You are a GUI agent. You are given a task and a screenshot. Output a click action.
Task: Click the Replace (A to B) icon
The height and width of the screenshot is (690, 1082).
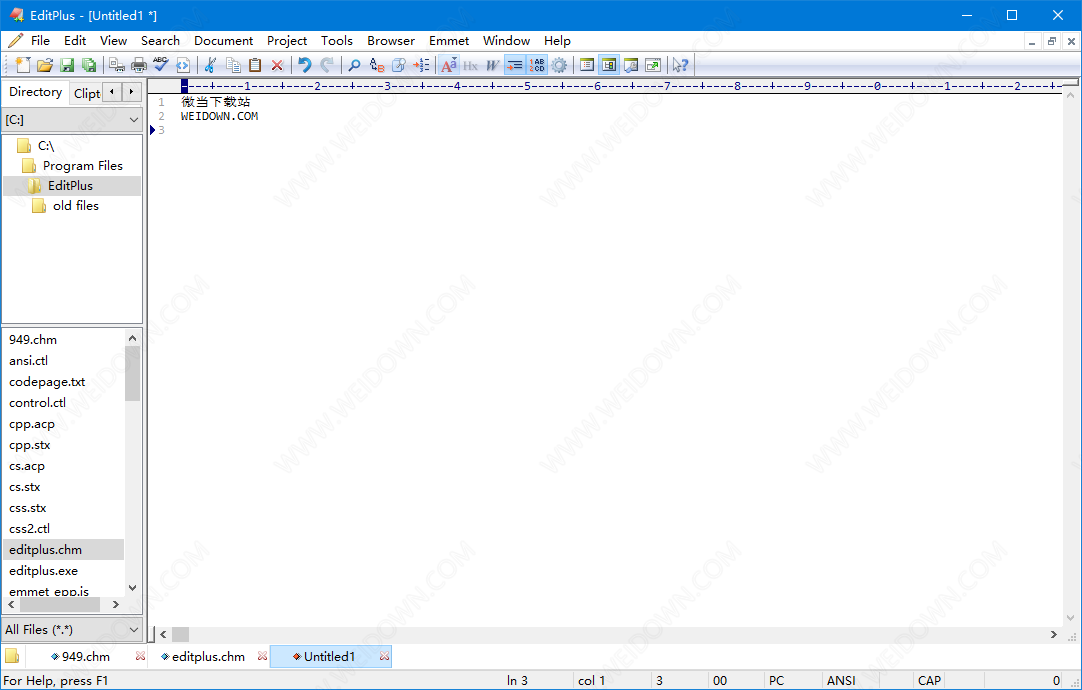click(376, 65)
